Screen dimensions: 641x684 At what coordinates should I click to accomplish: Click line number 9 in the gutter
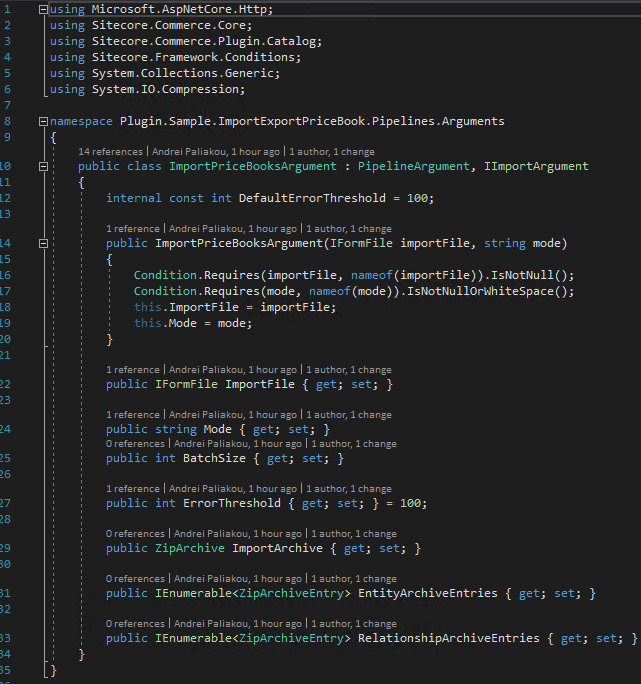[7, 137]
